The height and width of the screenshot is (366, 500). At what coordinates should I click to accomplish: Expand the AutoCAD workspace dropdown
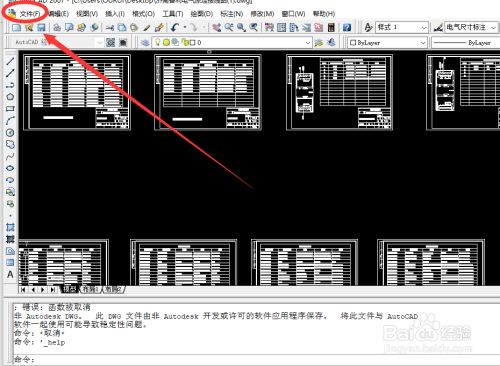point(99,42)
